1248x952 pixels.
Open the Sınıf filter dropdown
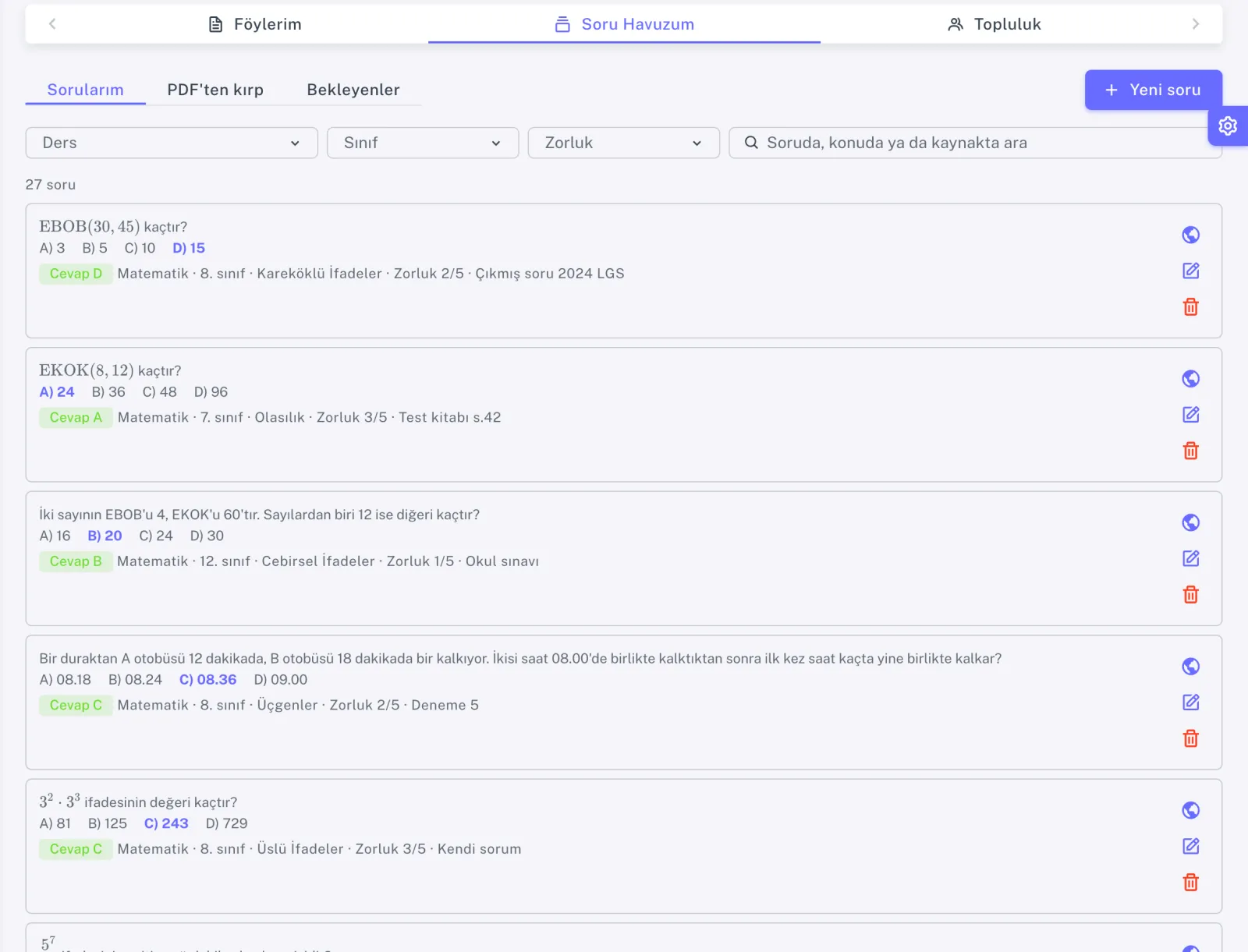(423, 143)
